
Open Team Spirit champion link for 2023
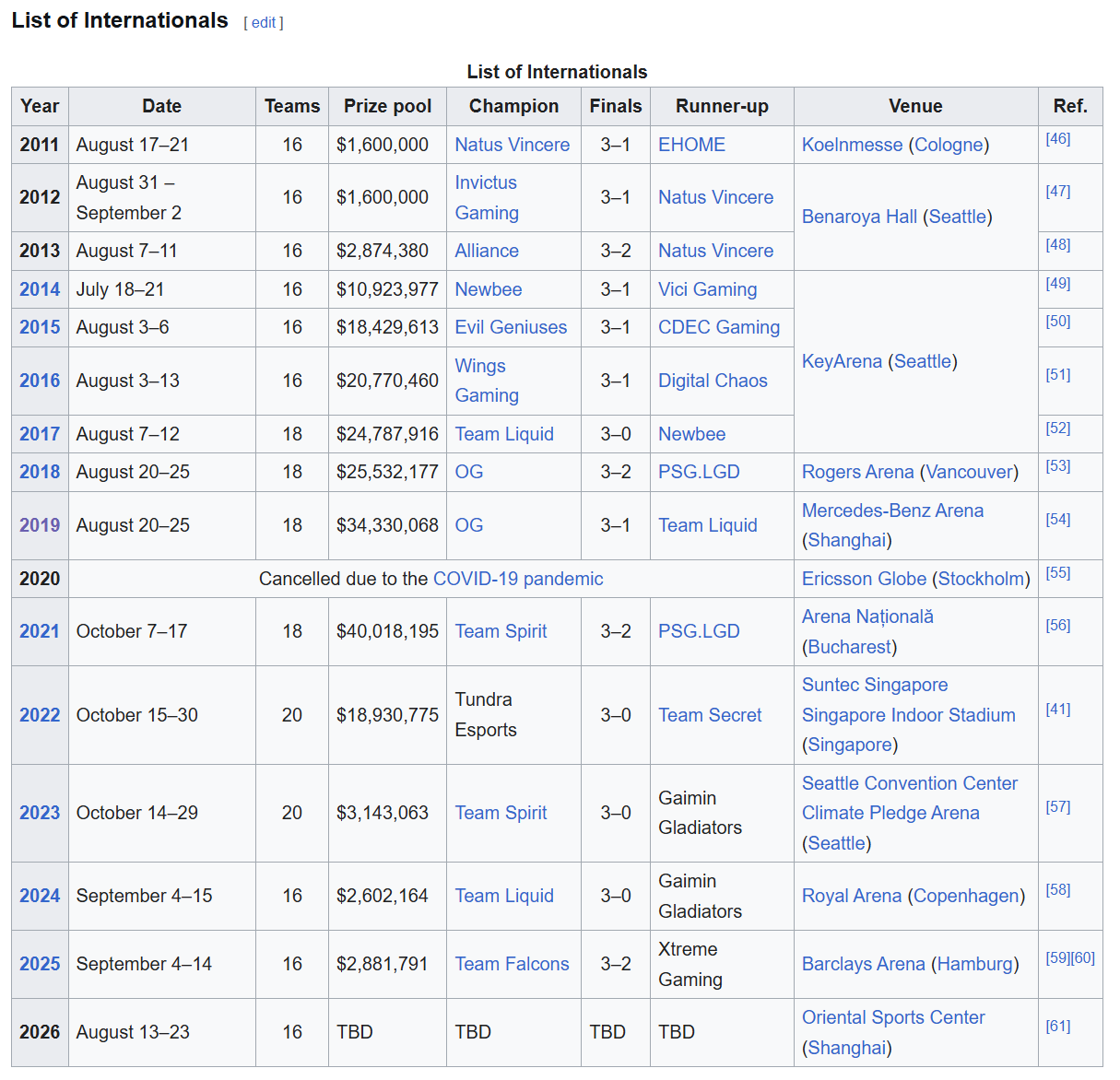pyautogui.click(x=501, y=813)
